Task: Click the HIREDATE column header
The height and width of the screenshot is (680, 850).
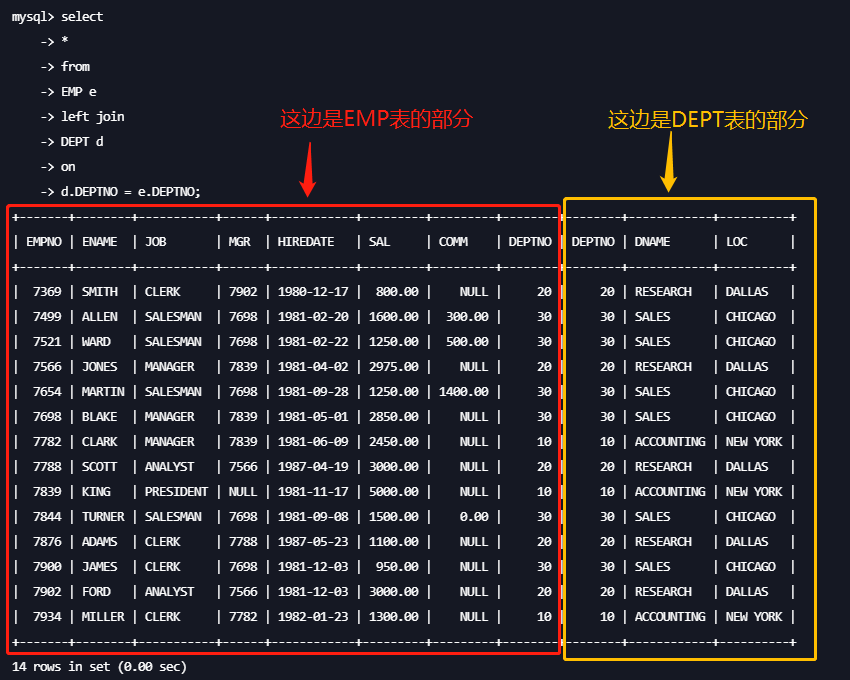Action: click(306, 242)
